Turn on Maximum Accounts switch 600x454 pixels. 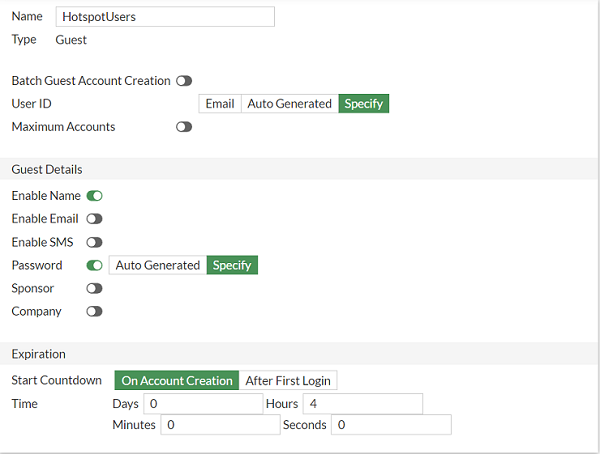(184, 127)
